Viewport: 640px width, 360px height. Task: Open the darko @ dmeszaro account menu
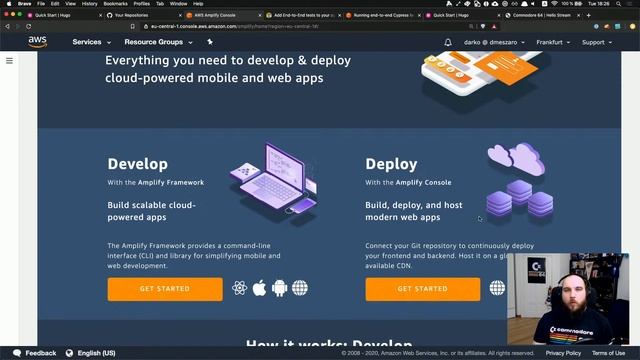(x=494, y=42)
